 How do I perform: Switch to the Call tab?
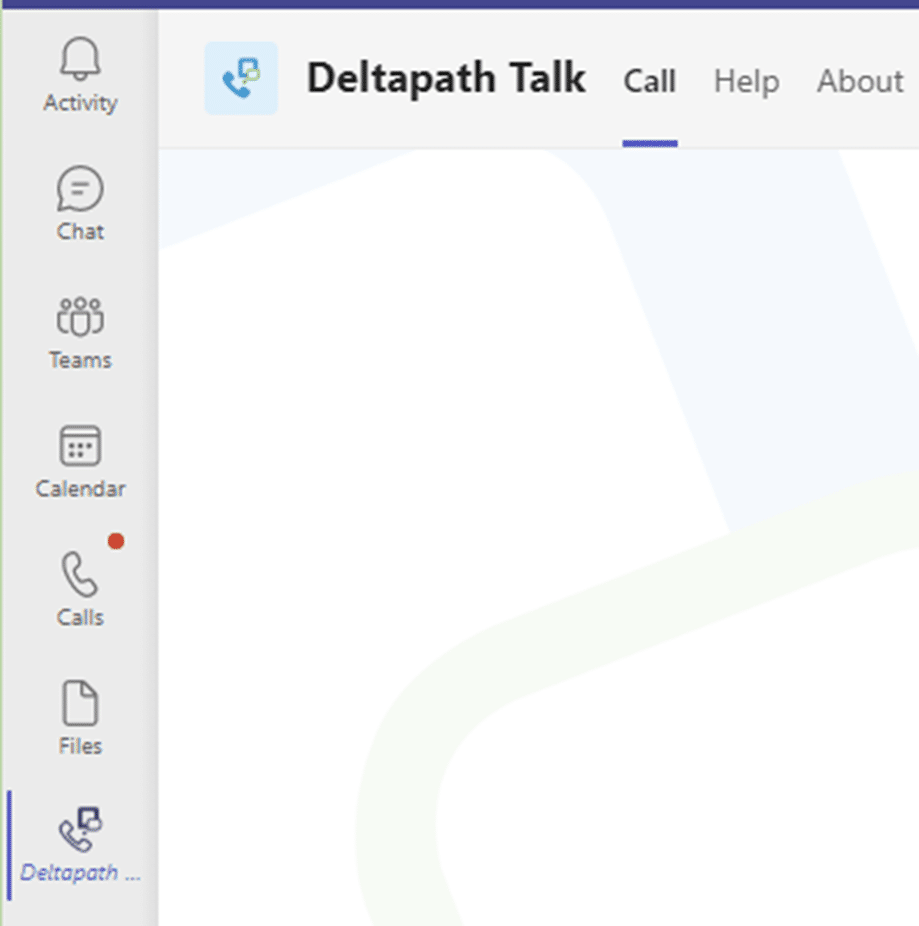tap(650, 82)
